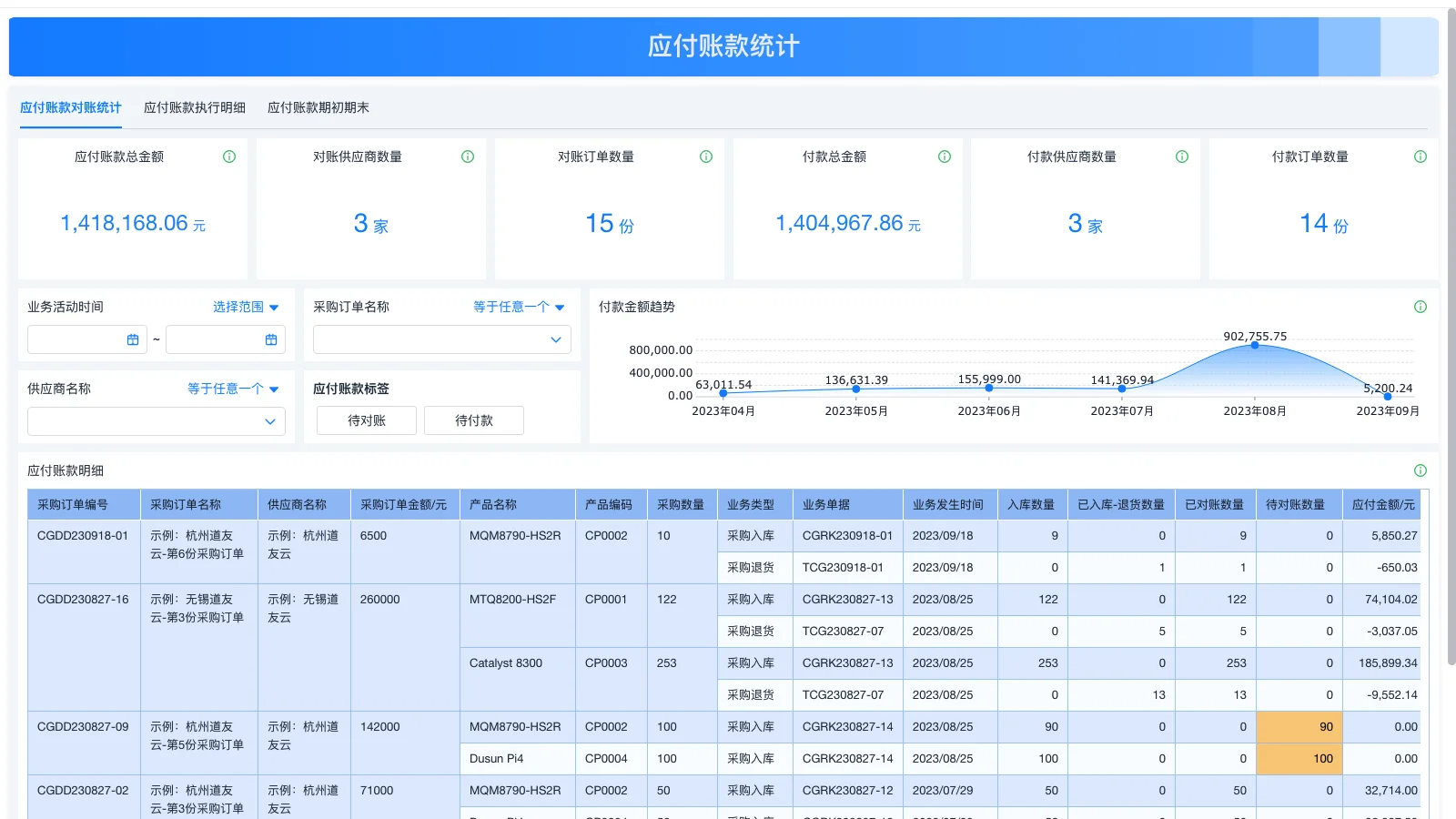Click 2023年06月 data point on chart

coord(989,389)
